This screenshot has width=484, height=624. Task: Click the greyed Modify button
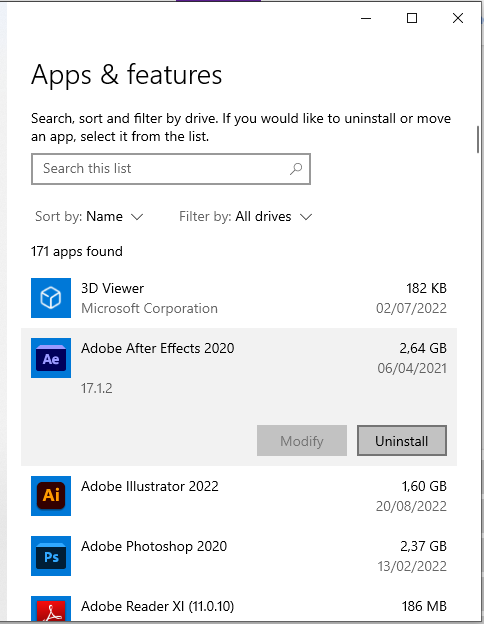pyautogui.click(x=302, y=441)
